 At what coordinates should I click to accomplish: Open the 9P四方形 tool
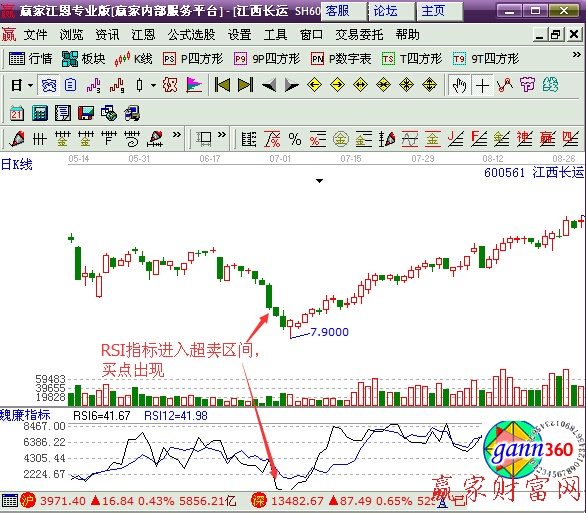267,59
